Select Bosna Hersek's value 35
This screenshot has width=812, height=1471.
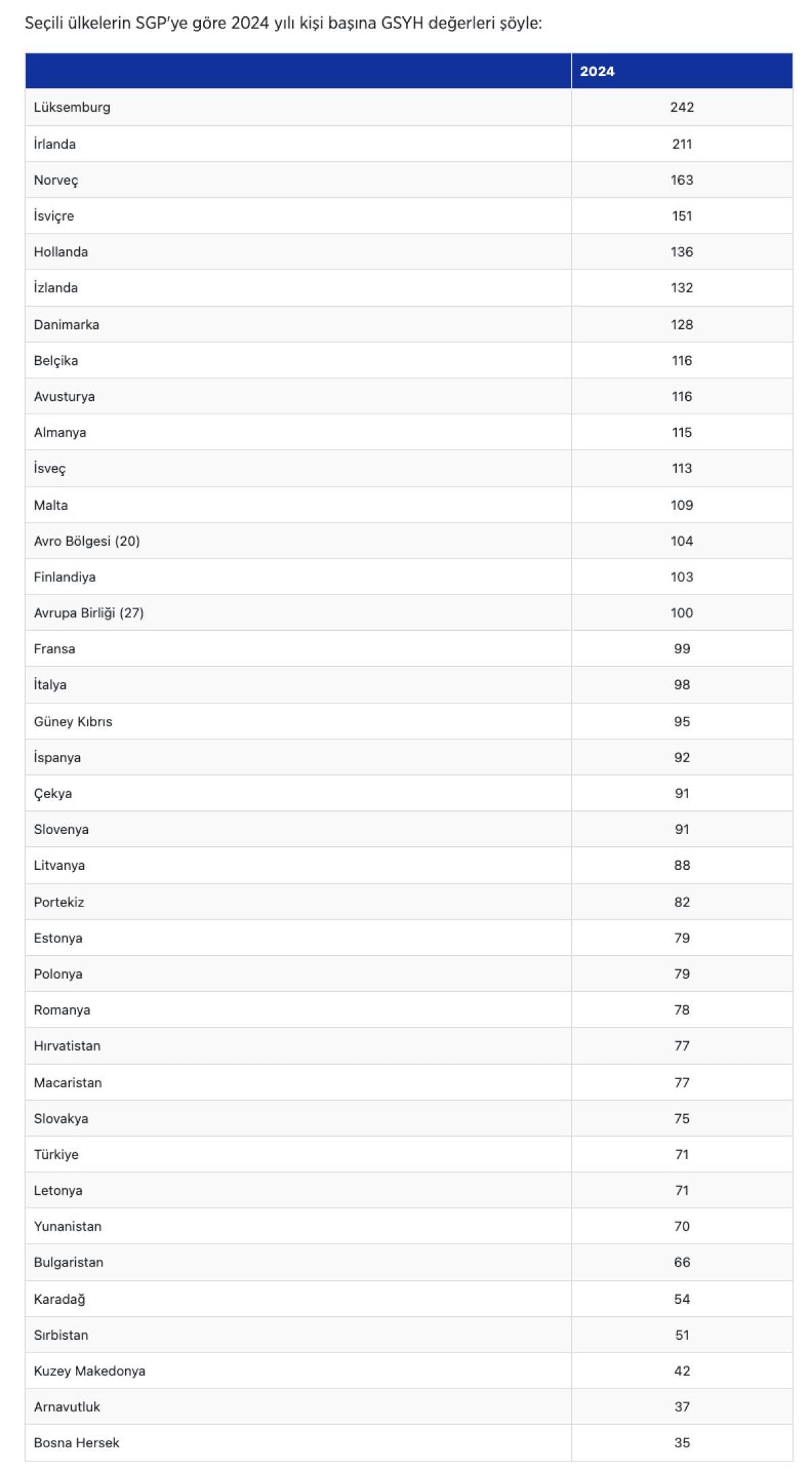681,1443
